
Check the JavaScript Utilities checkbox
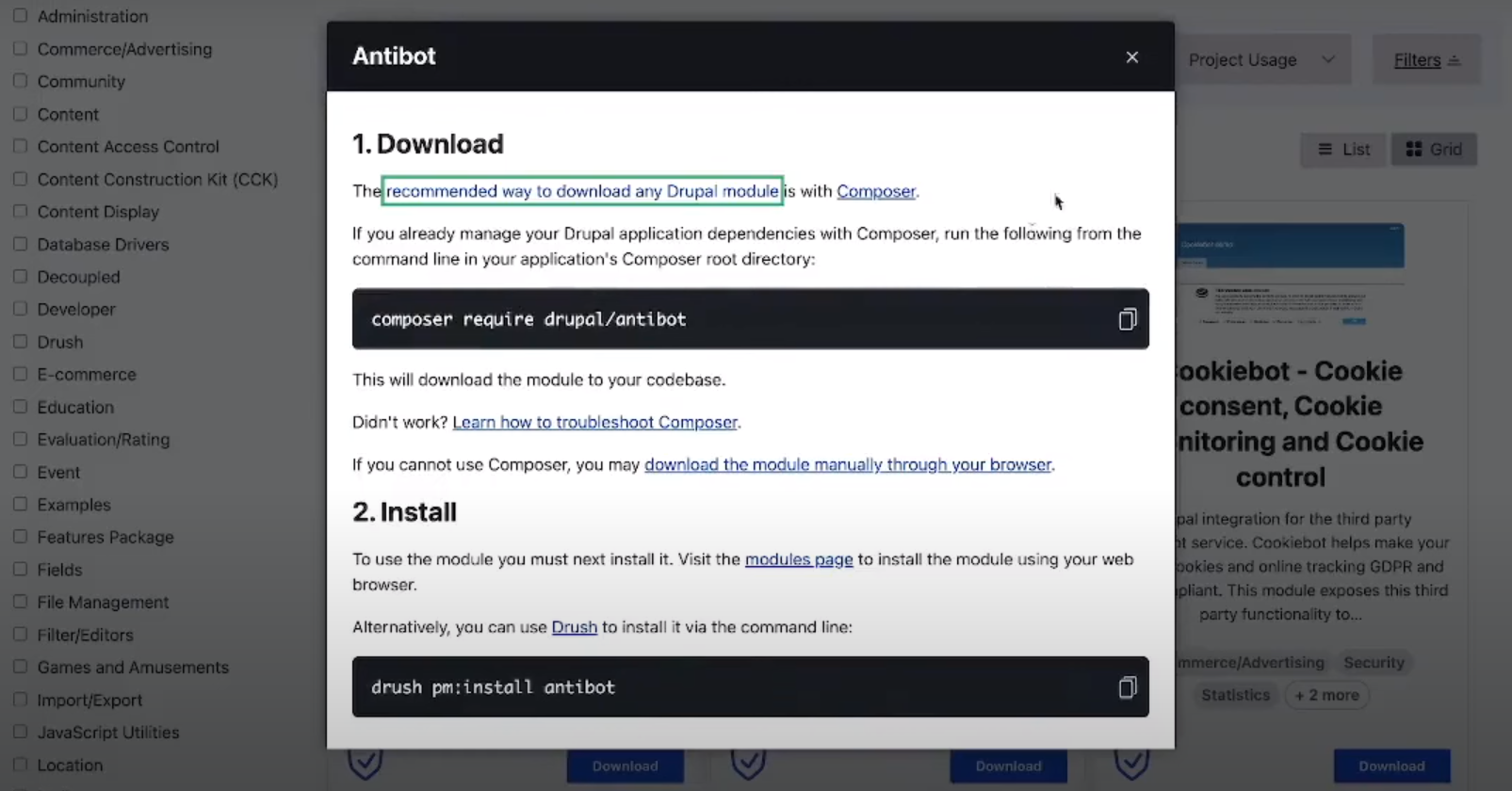tap(20, 732)
